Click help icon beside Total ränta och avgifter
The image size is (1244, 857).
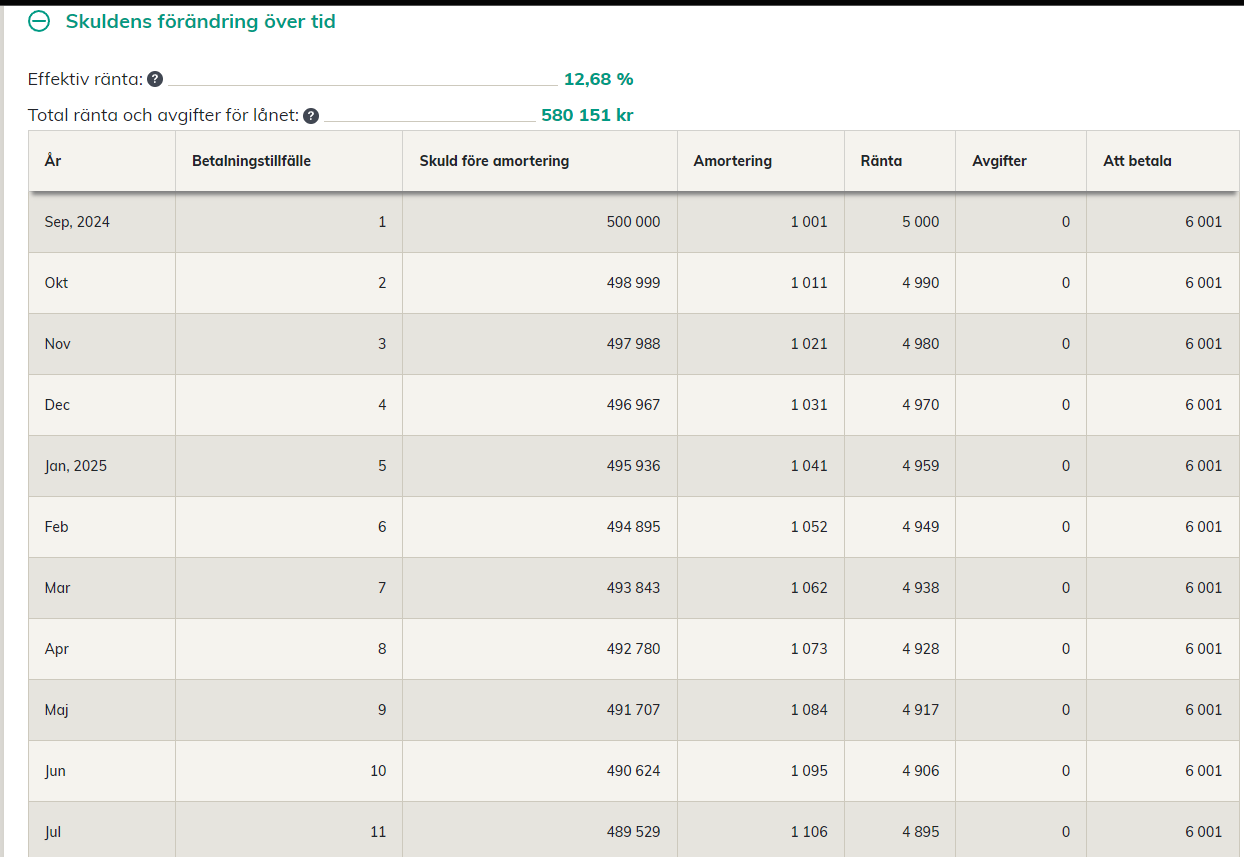click(311, 116)
